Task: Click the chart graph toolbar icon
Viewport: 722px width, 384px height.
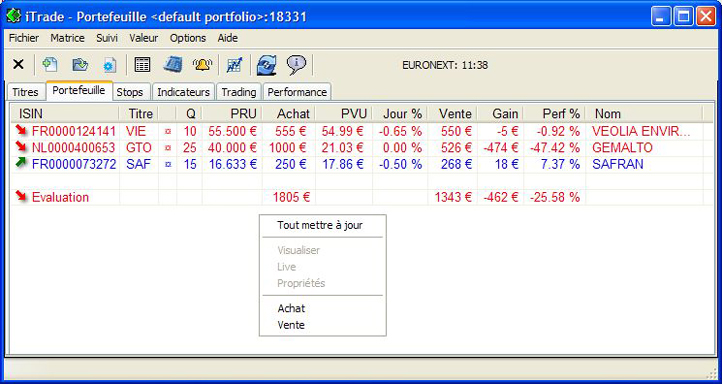Action: coord(234,65)
